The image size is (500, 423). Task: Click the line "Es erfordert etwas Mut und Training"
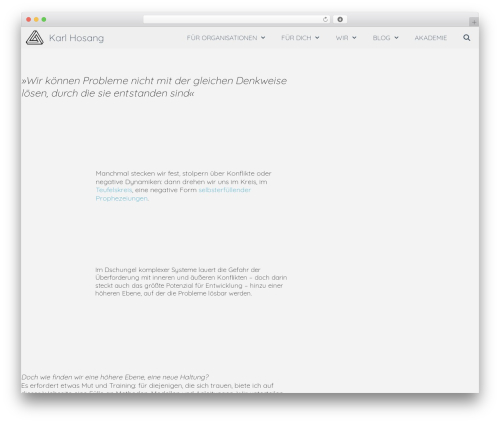point(147,385)
